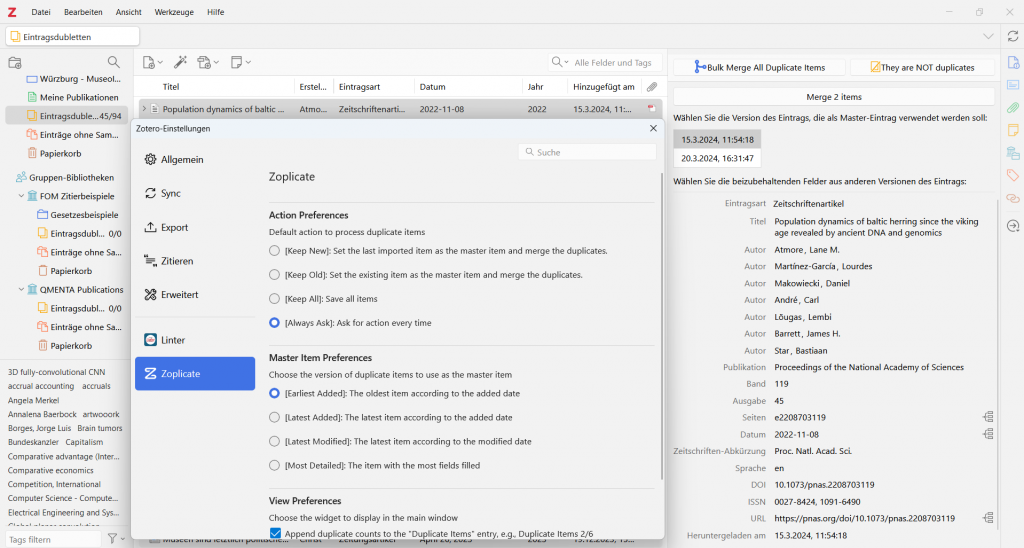Select Latest Added master item option

274,417
